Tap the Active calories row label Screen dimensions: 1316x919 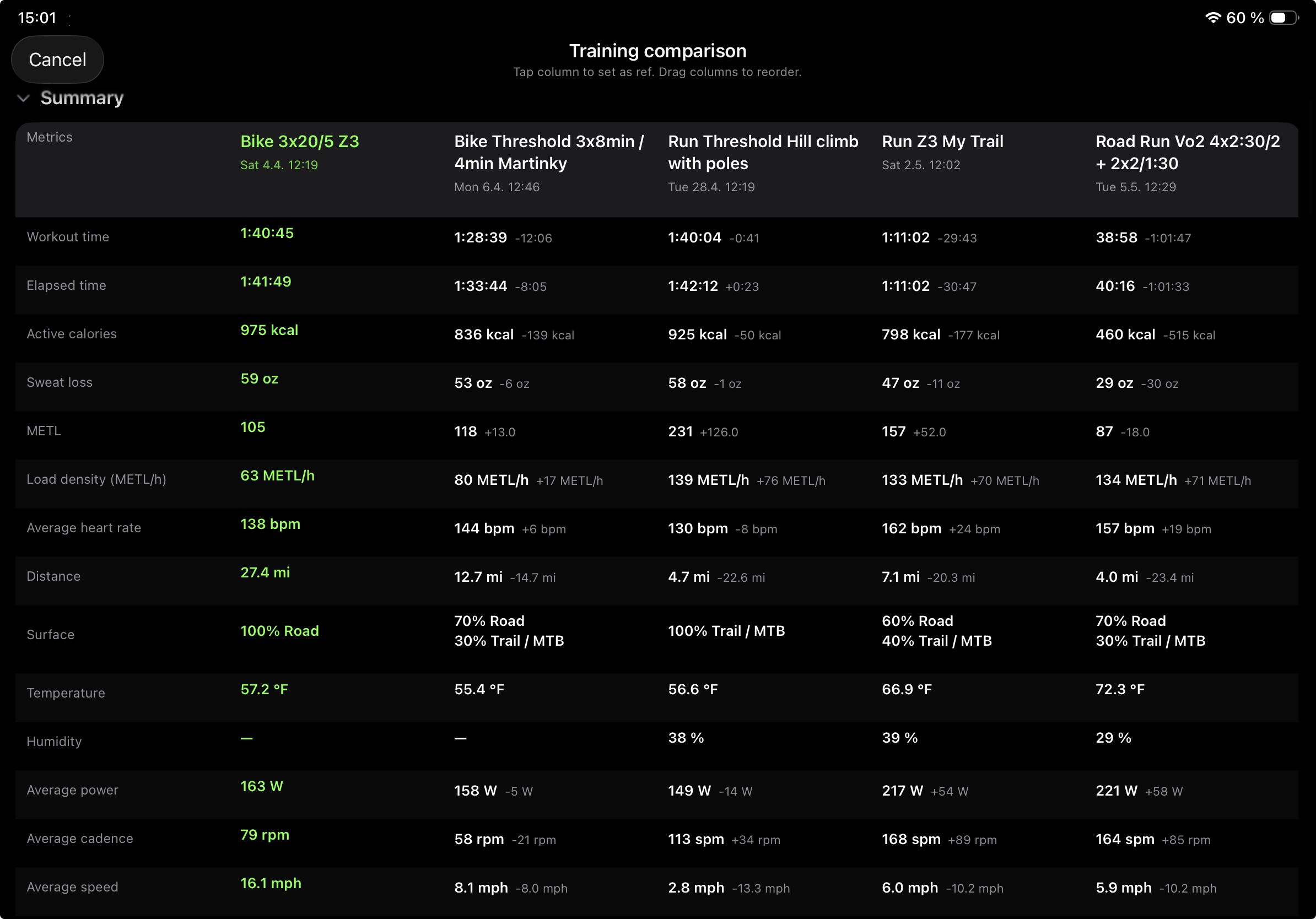coord(72,333)
